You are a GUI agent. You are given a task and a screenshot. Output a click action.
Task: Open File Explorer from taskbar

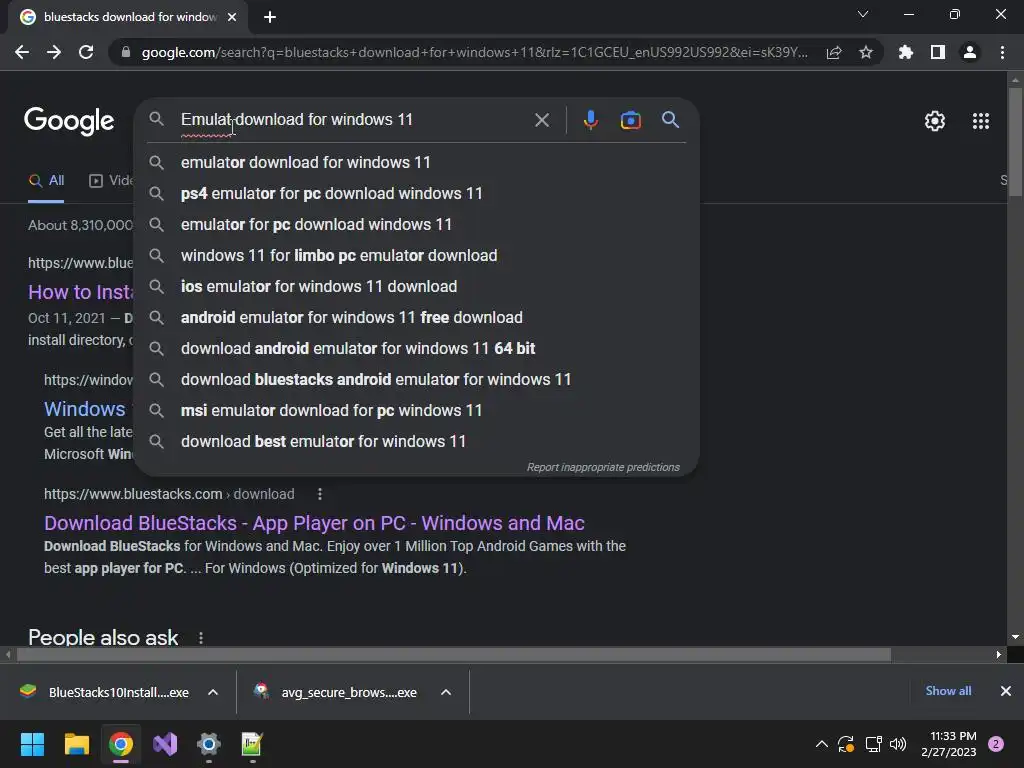click(x=76, y=744)
